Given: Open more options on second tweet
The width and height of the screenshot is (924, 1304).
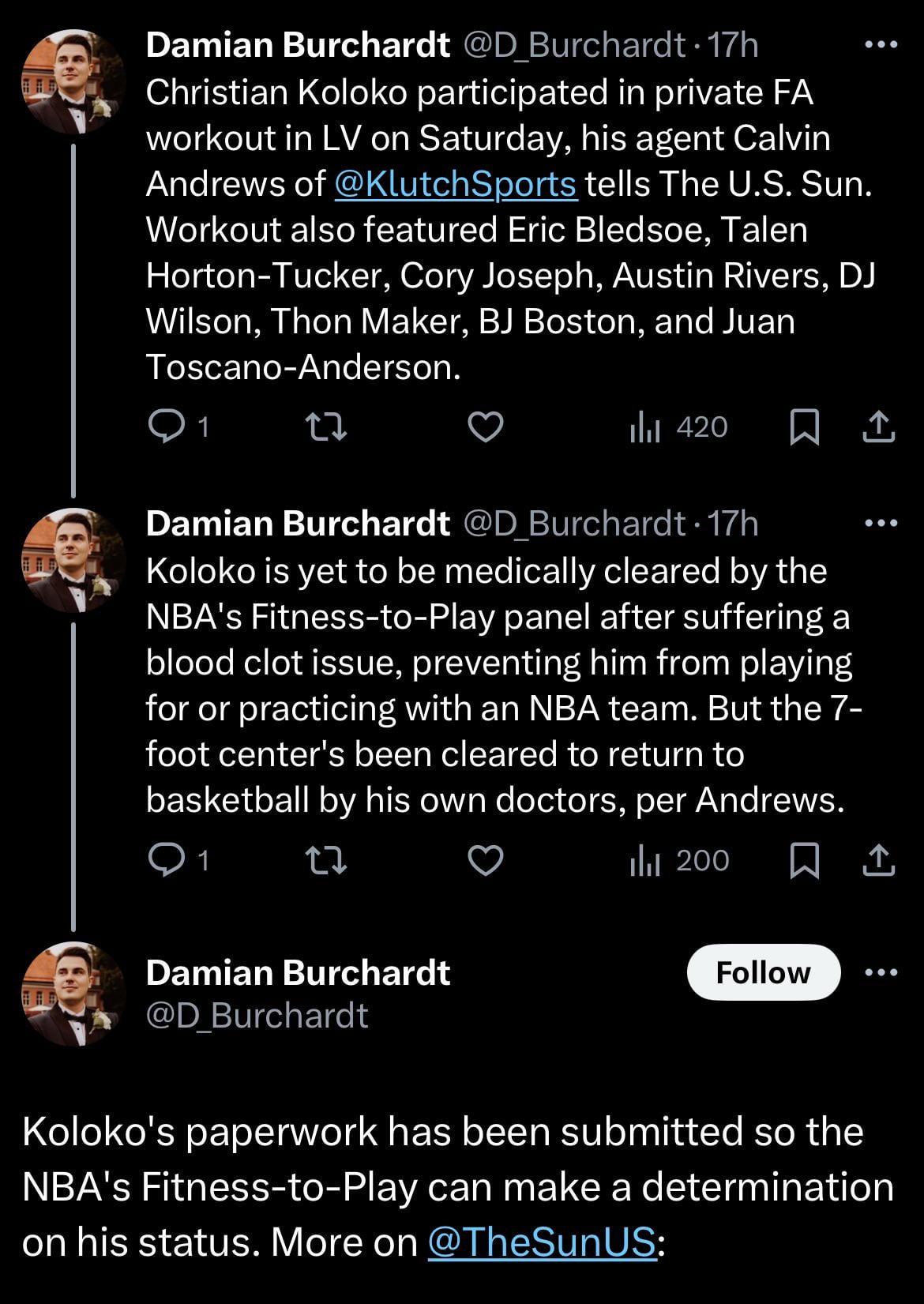Looking at the screenshot, I should click(881, 524).
